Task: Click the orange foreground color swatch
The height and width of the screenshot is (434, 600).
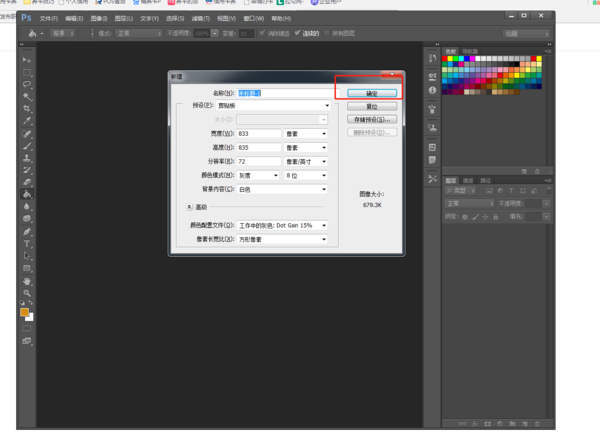Action: click(24, 312)
